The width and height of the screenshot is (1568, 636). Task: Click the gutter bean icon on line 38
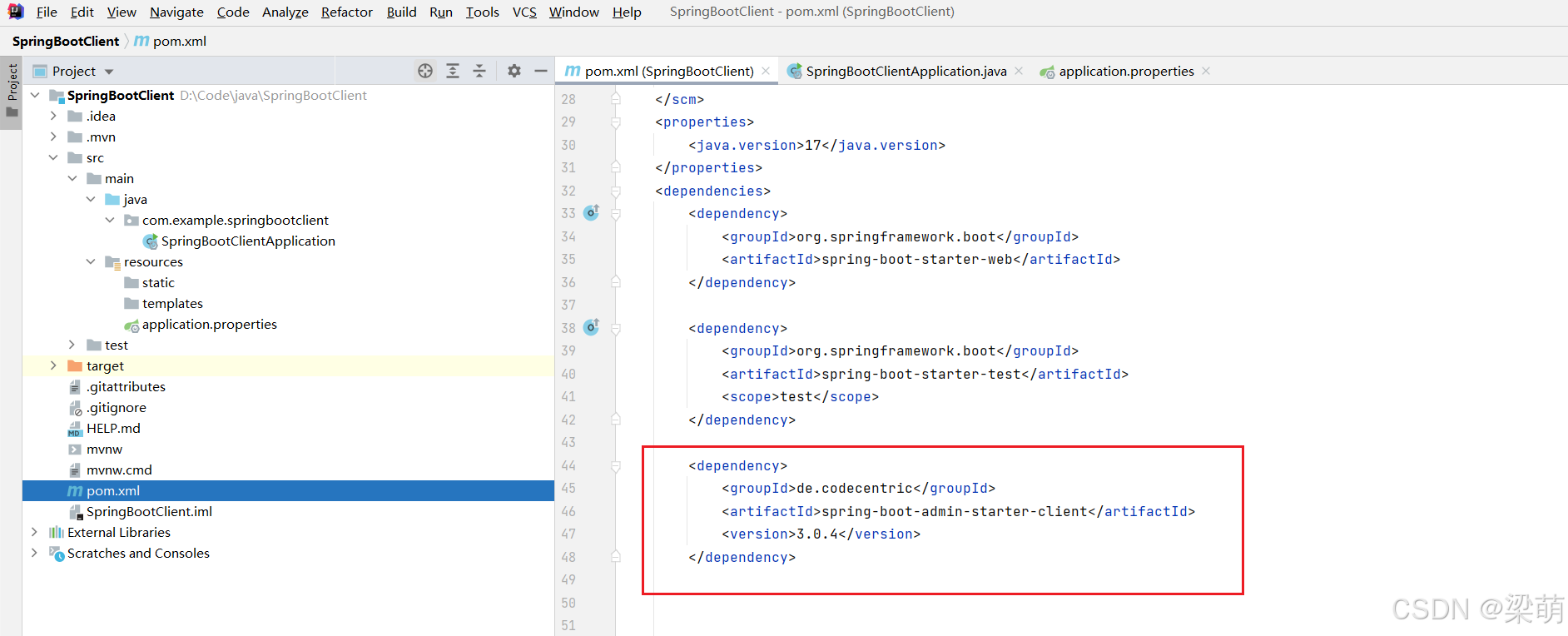(x=591, y=328)
